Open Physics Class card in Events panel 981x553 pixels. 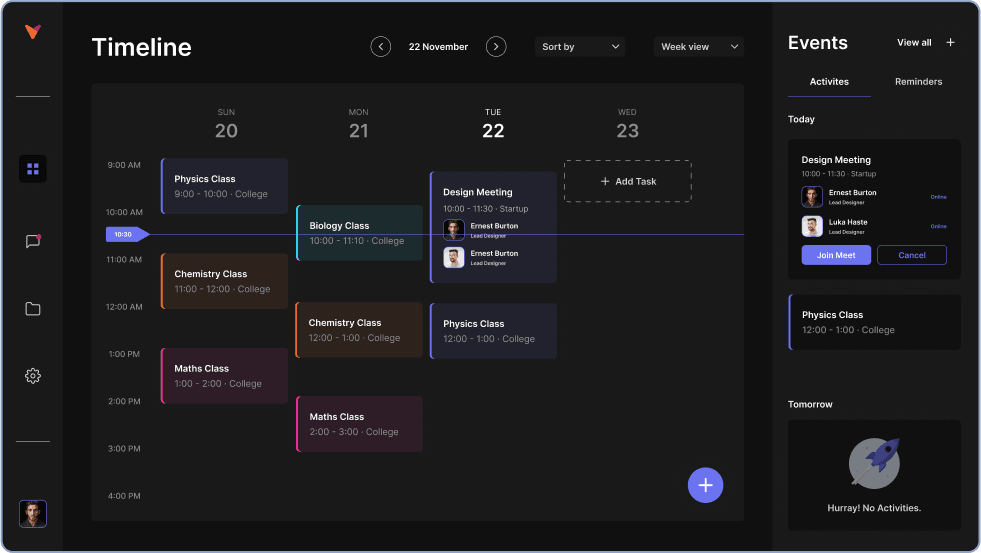[x=875, y=322]
